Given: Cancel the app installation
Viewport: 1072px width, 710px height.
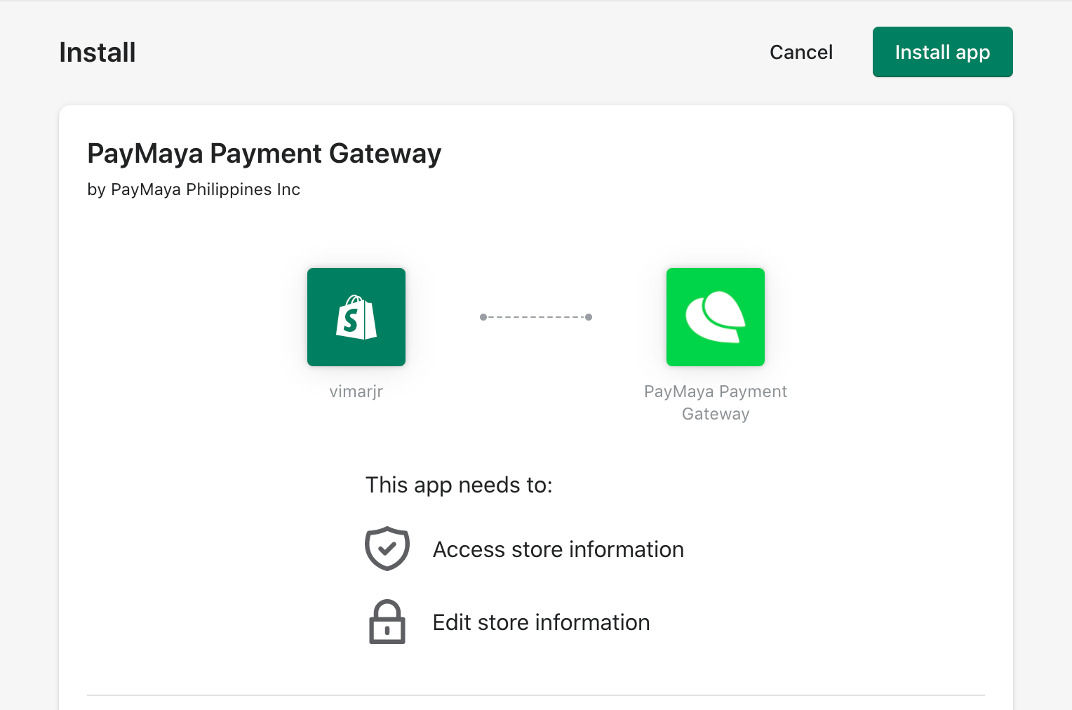Looking at the screenshot, I should point(801,52).
